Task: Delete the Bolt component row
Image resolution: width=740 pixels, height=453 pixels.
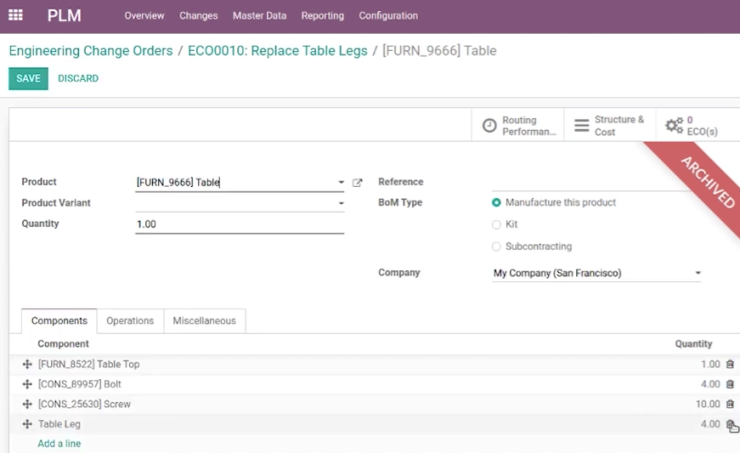Action: [730, 384]
